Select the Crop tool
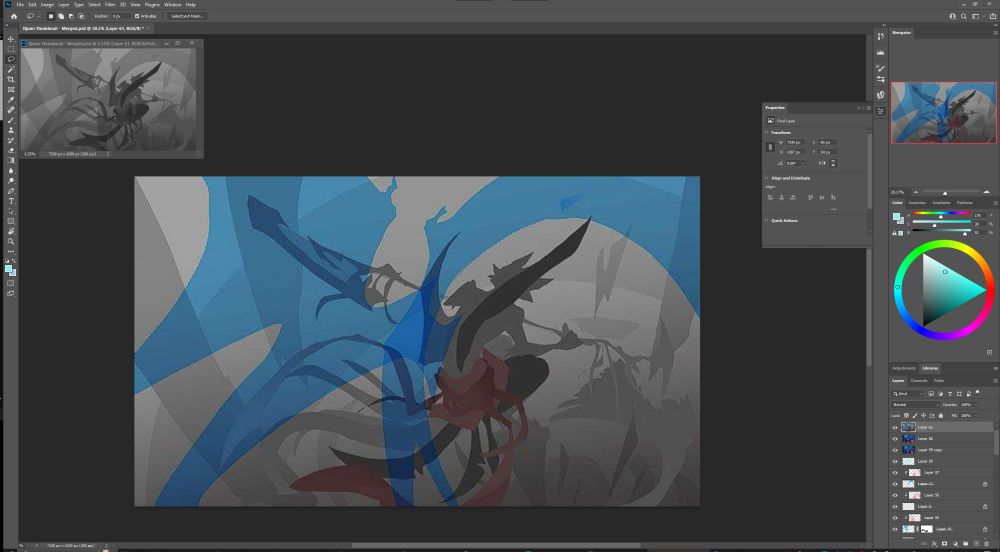The height and width of the screenshot is (552, 1000). [11, 80]
